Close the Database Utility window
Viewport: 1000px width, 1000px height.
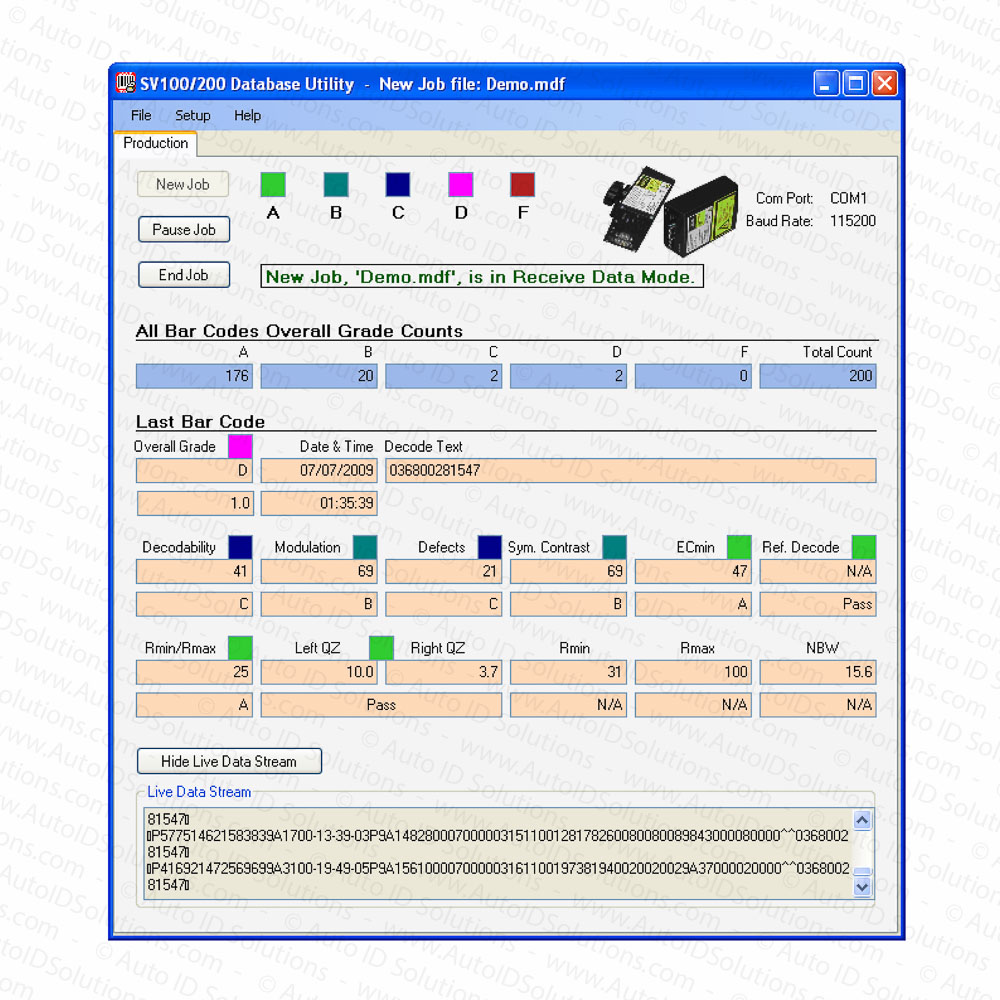click(885, 84)
